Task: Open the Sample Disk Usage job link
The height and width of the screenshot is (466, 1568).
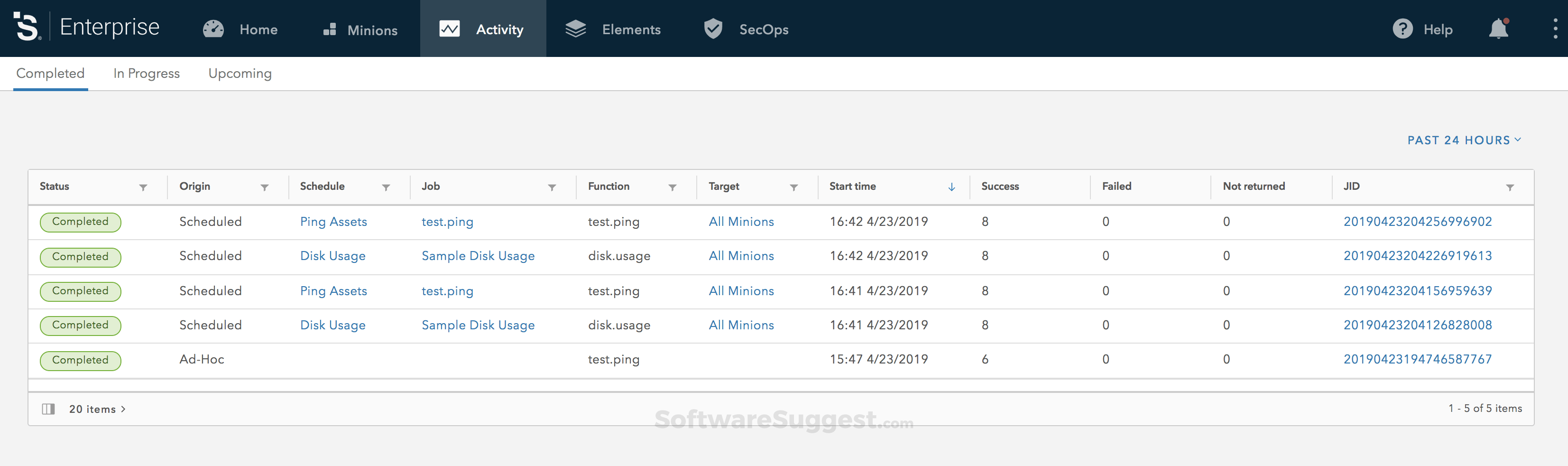Action: (x=478, y=256)
